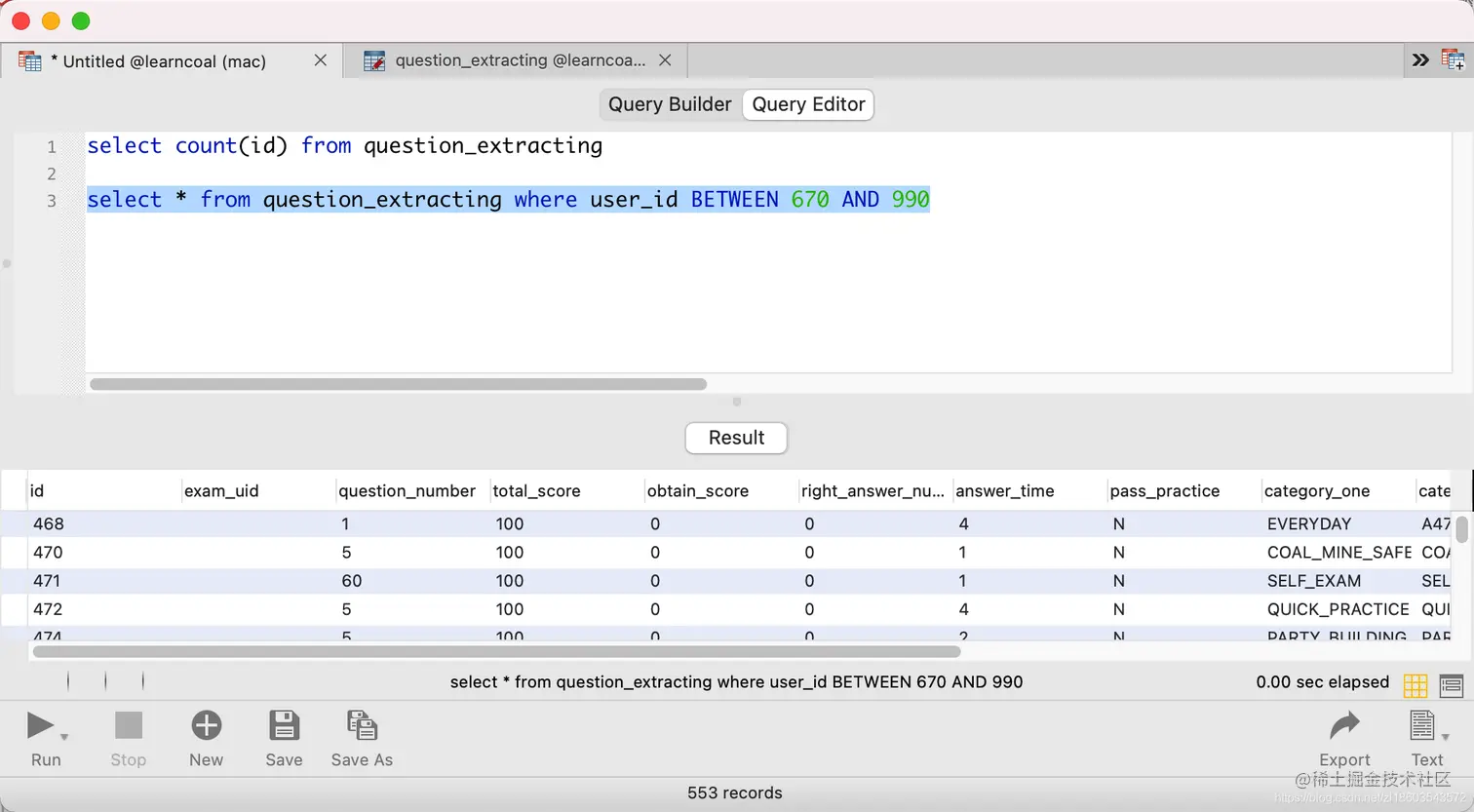Click the untitled query tab icon
Image resolution: width=1474 pixels, height=812 pixels.
pos(30,61)
